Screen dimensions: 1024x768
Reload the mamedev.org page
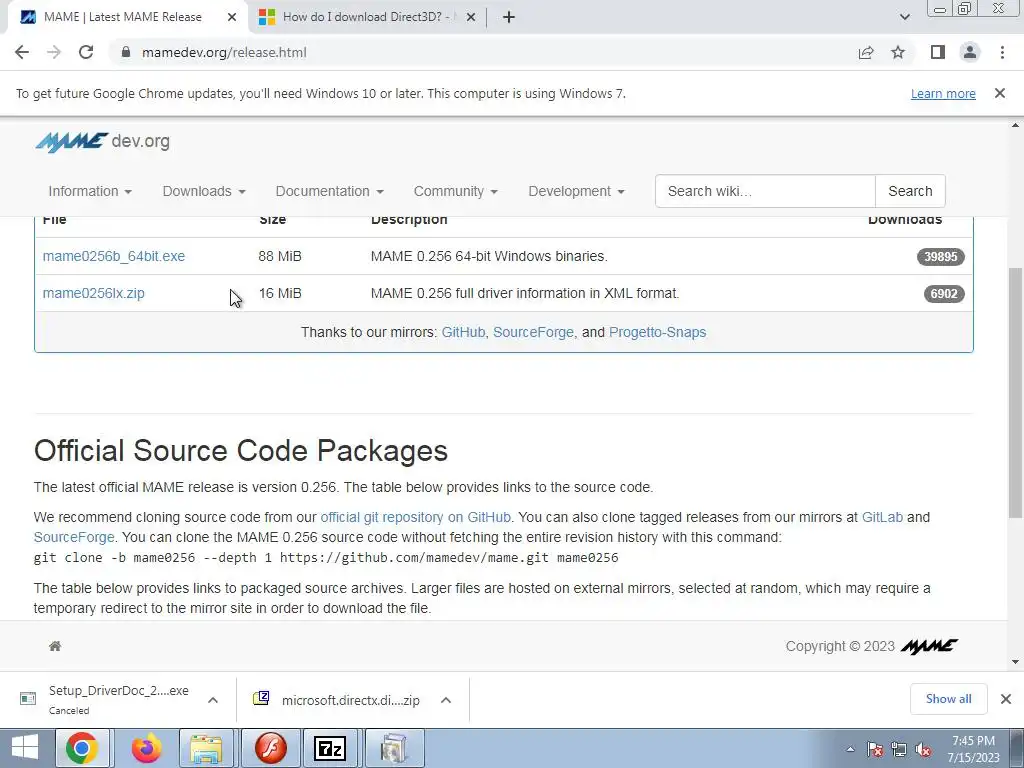tap(86, 52)
